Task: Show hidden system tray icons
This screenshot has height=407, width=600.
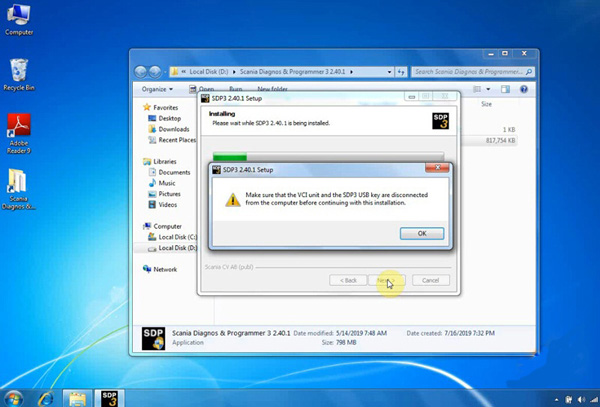Action: [x=556, y=400]
